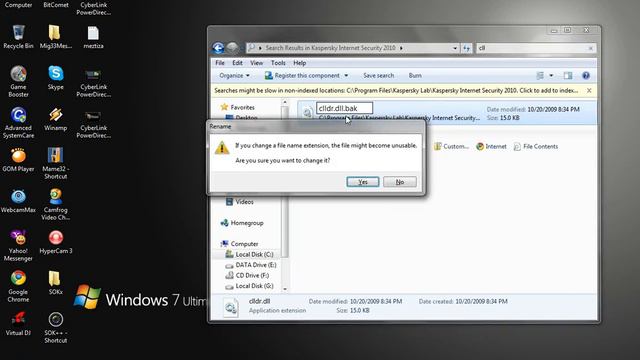Launch Game Booster from the desktop

point(18,81)
